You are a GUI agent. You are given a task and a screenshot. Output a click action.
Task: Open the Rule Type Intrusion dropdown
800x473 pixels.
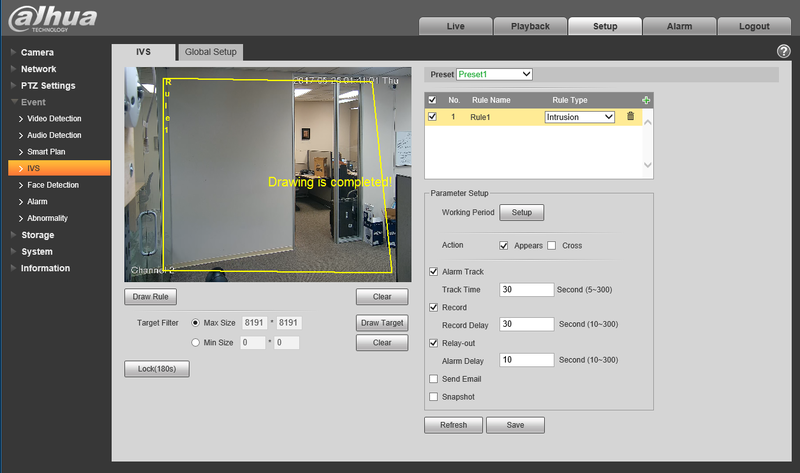[x=580, y=117]
